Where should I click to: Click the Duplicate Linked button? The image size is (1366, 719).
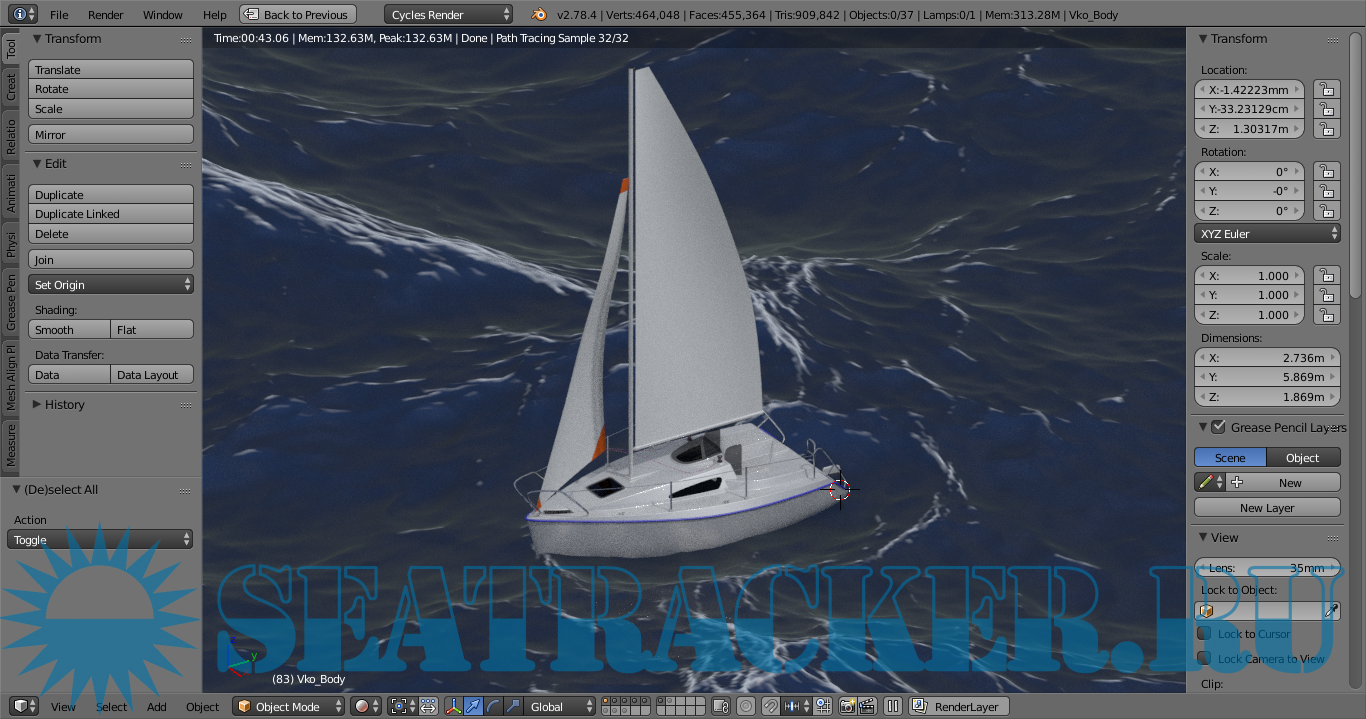[x=110, y=214]
